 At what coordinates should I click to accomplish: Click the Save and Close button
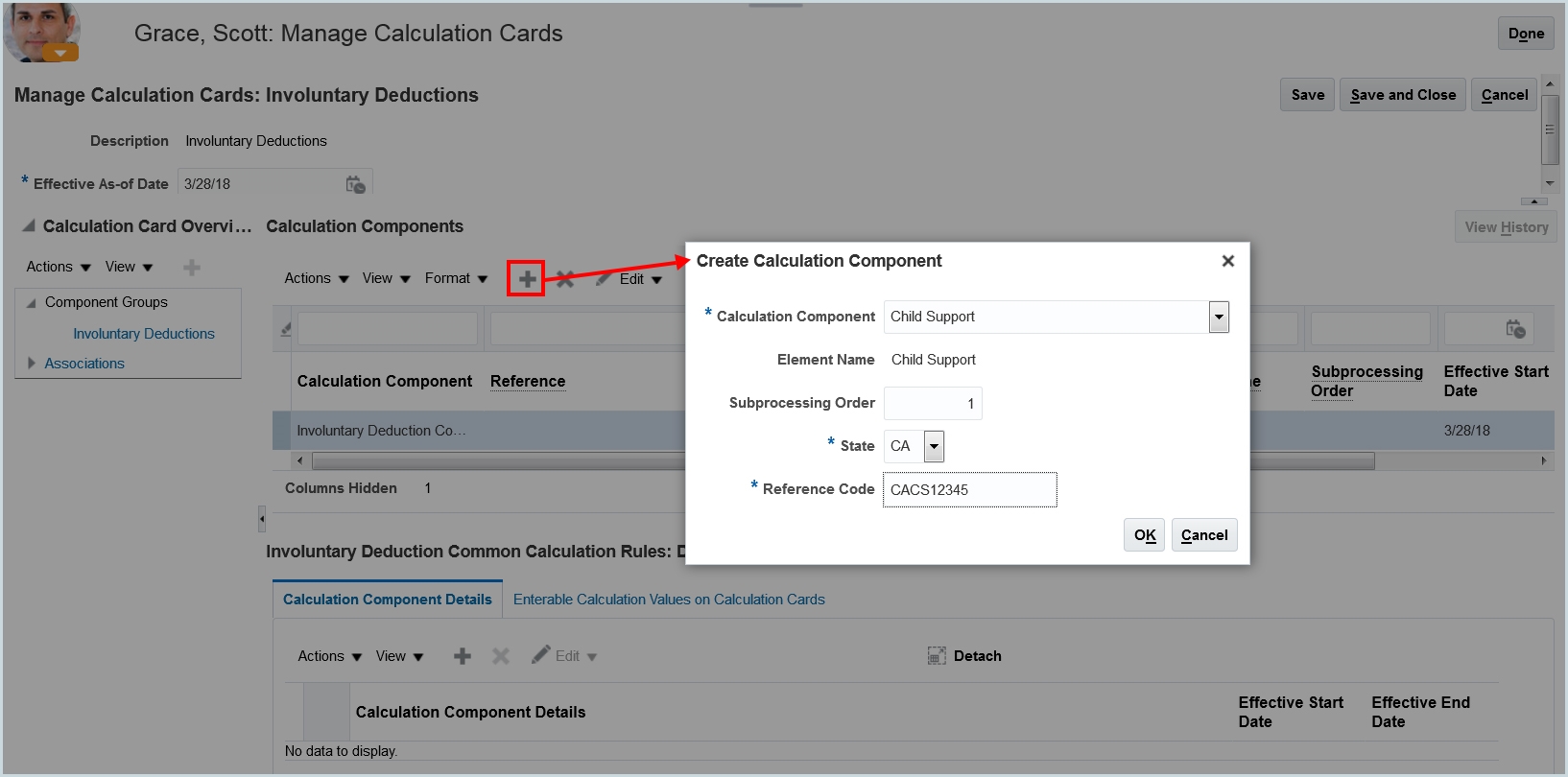point(1402,95)
